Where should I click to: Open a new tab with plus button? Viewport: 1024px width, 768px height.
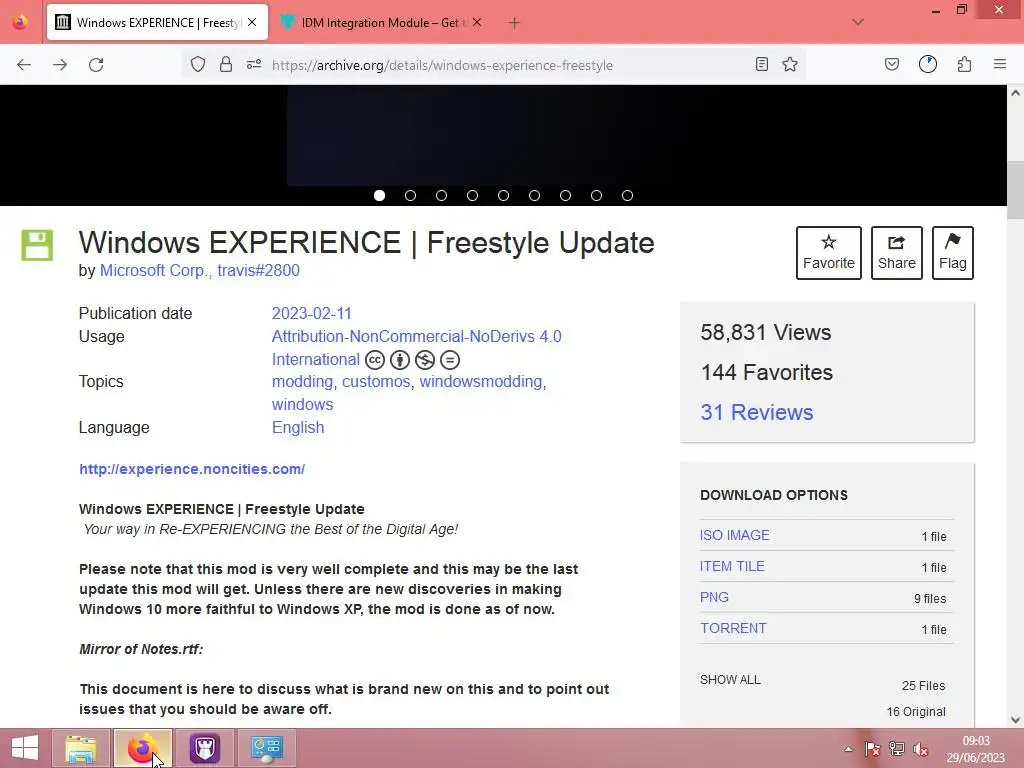(515, 23)
